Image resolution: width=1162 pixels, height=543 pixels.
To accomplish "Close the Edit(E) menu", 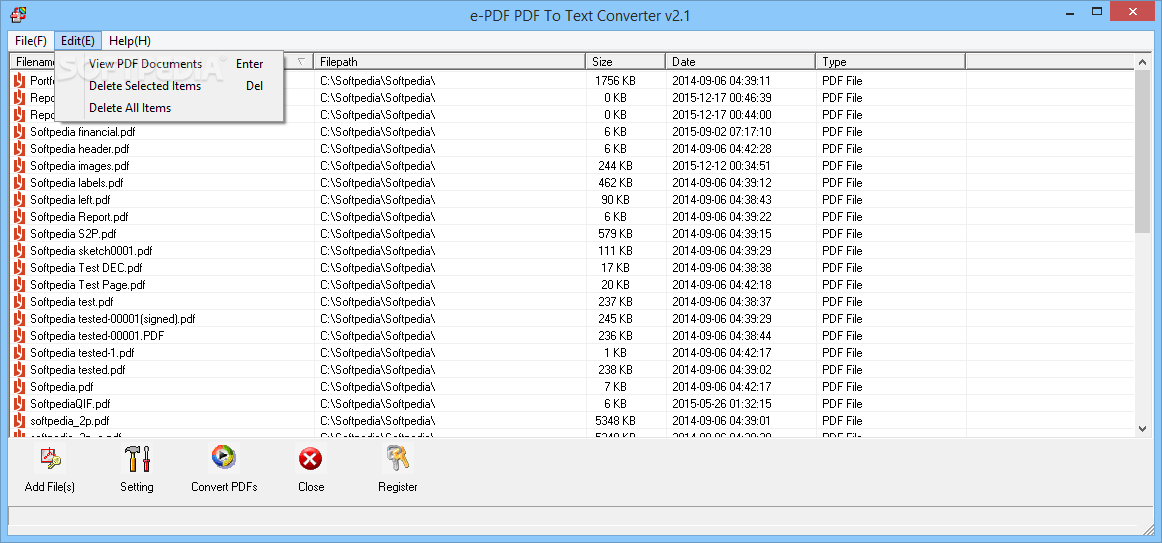I will [78, 41].
